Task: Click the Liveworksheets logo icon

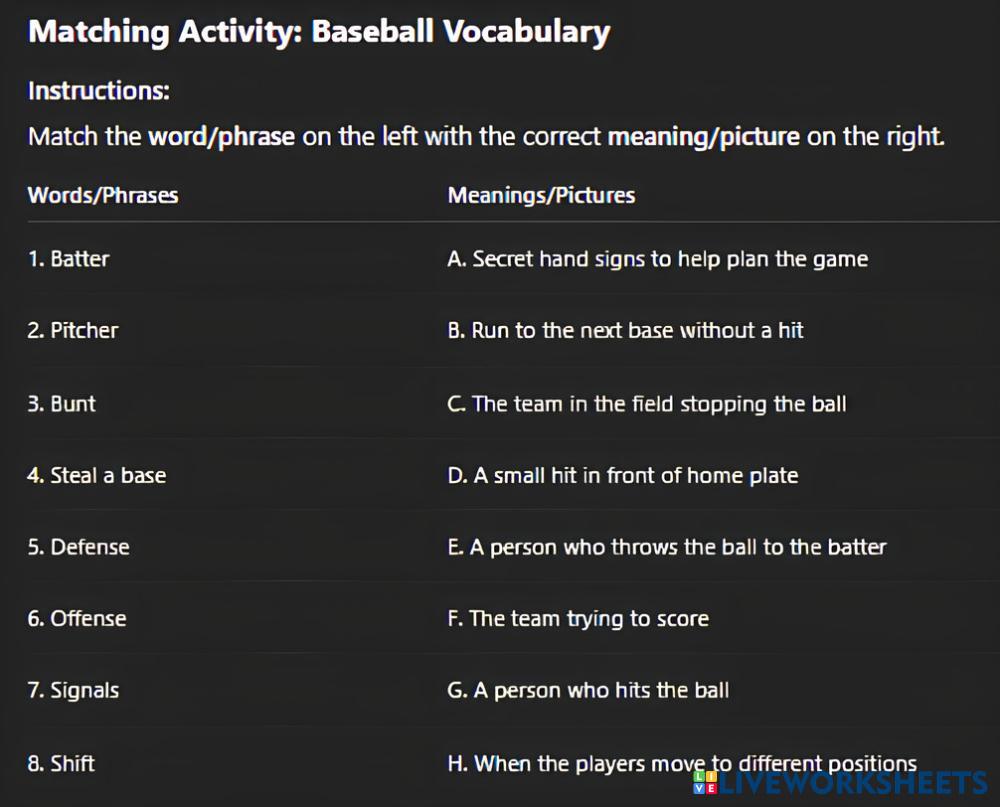Action: pyautogui.click(x=705, y=783)
